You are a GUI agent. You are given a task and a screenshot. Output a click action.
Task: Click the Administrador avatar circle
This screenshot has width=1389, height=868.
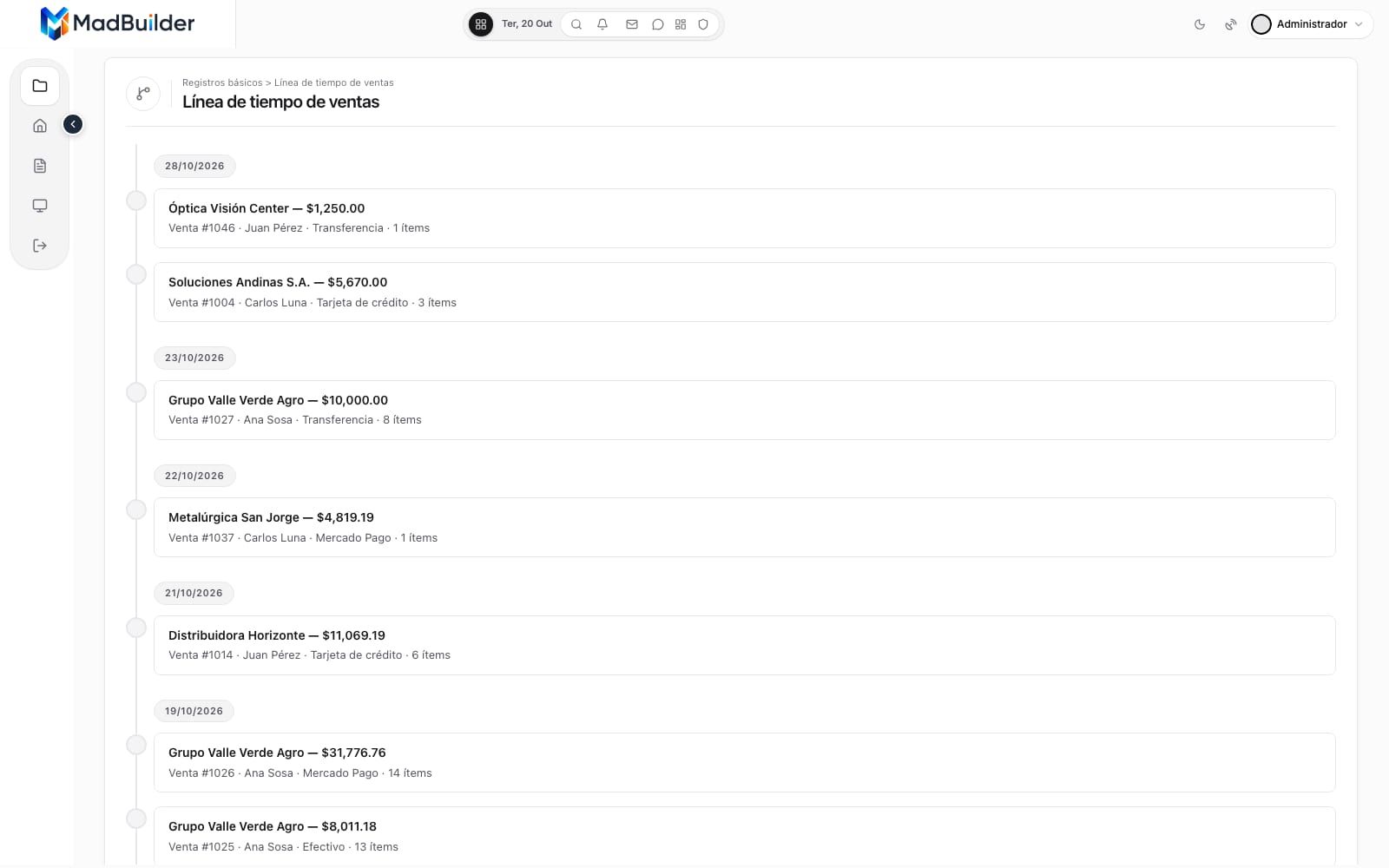tap(1261, 24)
